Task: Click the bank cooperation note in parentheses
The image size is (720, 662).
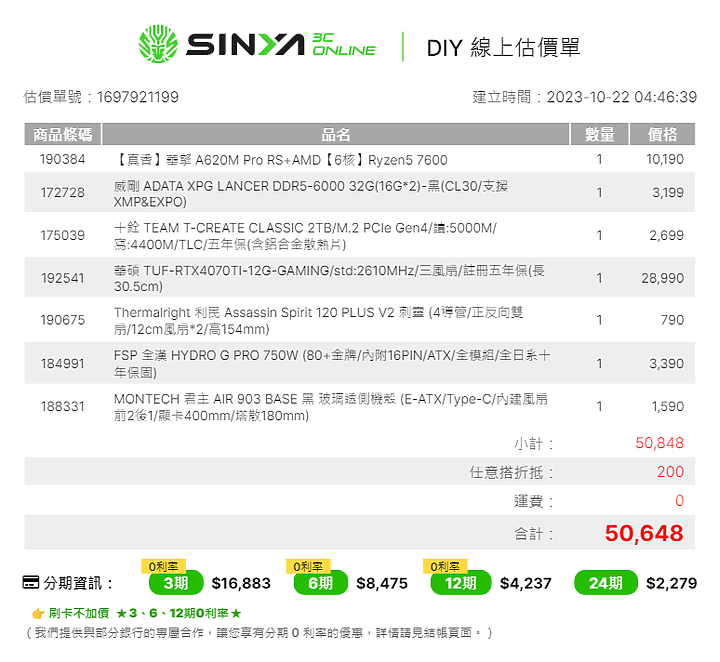Action: (259, 633)
